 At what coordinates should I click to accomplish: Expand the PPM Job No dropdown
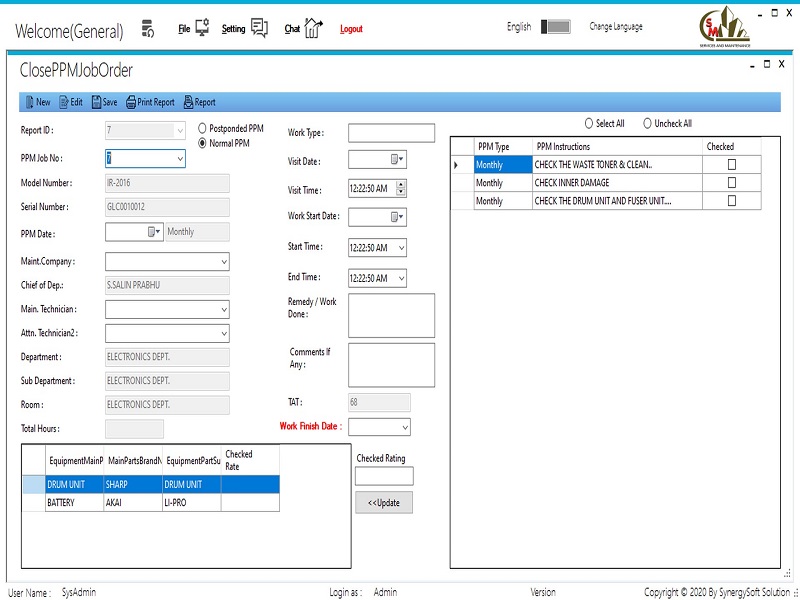(180, 158)
